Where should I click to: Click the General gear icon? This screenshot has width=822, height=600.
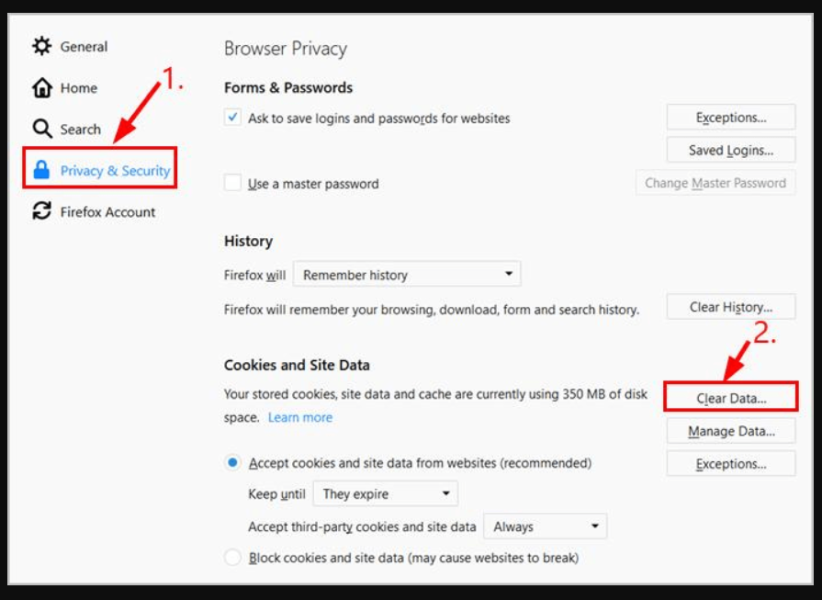[x=41, y=46]
